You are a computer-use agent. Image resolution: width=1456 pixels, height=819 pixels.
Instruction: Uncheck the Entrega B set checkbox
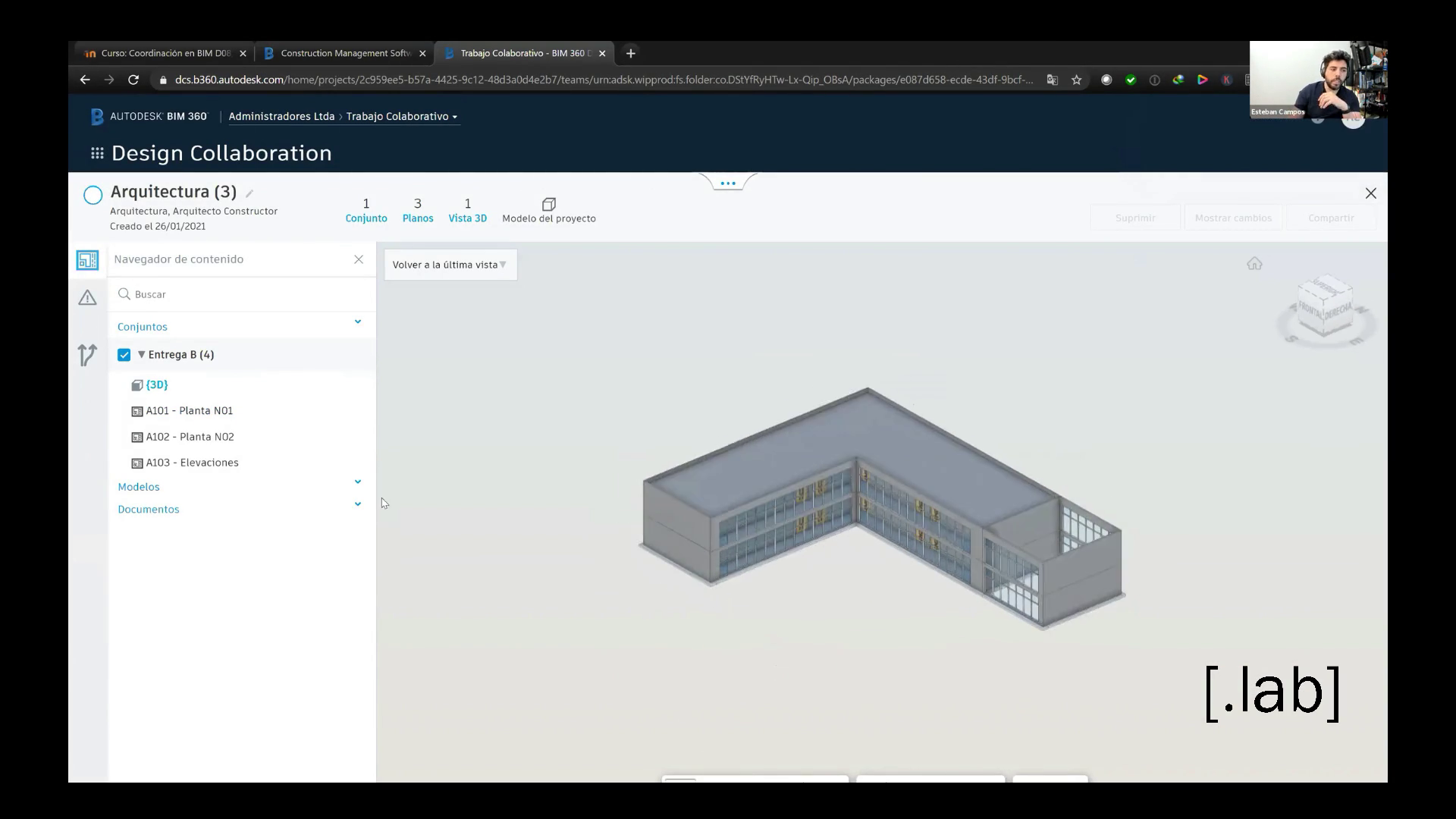[124, 355]
